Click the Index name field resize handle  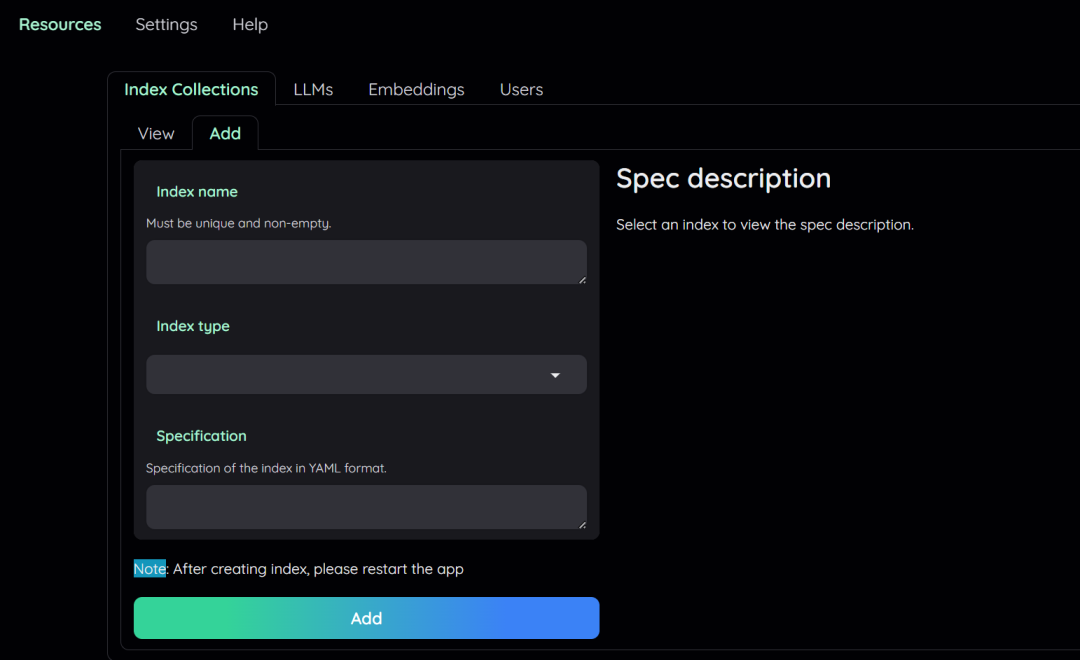pyautogui.click(x=582, y=279)
